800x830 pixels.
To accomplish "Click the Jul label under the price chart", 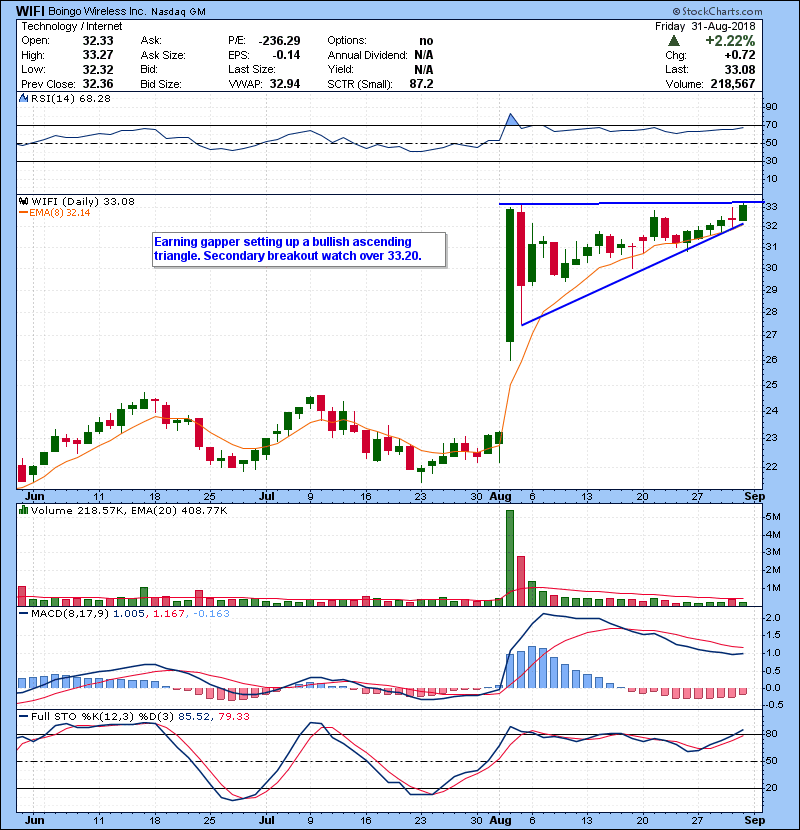I will click(x=267, y=496).
